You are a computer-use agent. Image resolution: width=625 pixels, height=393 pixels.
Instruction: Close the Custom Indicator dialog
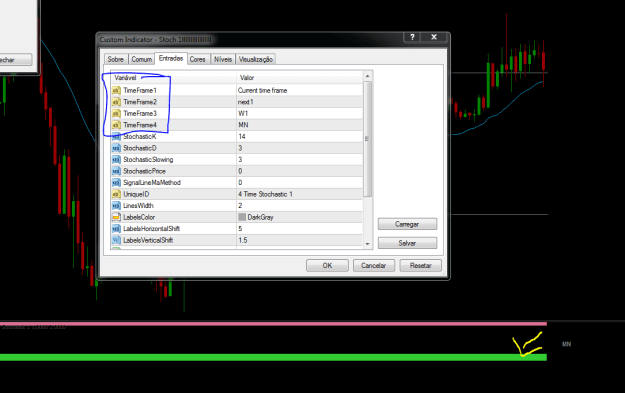pyautogui.click(x=434, y=37)
